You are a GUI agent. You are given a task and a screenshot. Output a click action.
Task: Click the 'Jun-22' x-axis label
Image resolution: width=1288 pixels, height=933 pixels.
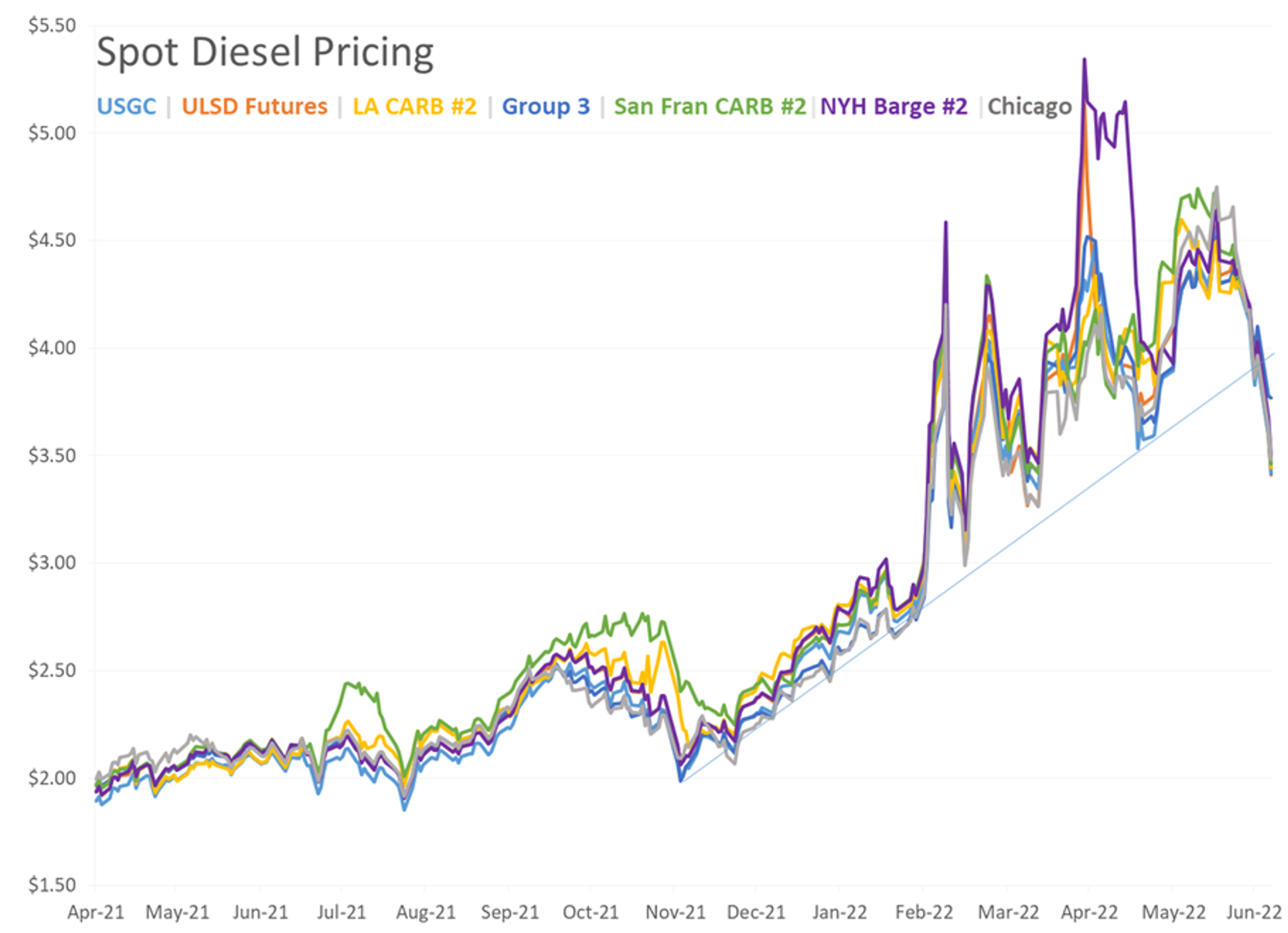click(x=1254, y=913)
